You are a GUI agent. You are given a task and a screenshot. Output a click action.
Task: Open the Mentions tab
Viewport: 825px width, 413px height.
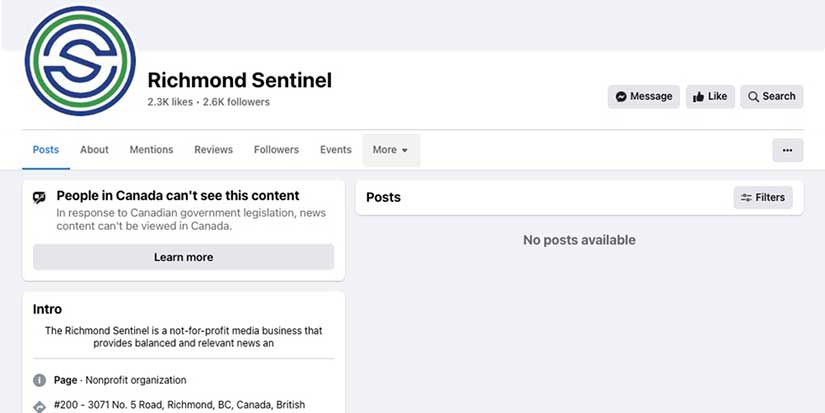tap(151, 150)
